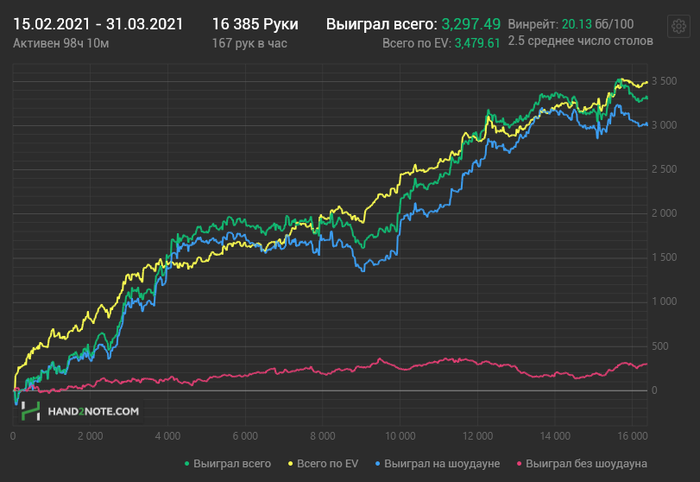This screenshot has height=482, width=700.
Task: Click the 'Выиграл всего:' header label
Action: click(x=382, y=24)
